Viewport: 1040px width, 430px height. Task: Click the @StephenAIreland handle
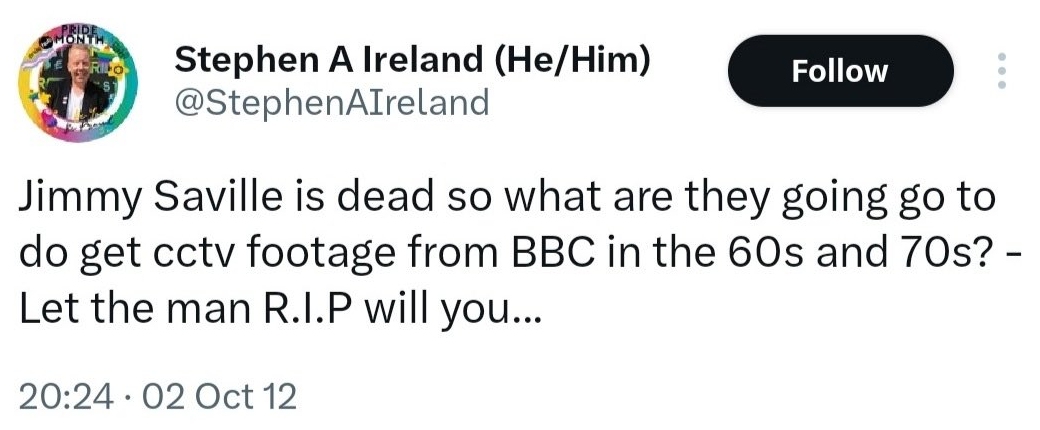click(332, 103)
